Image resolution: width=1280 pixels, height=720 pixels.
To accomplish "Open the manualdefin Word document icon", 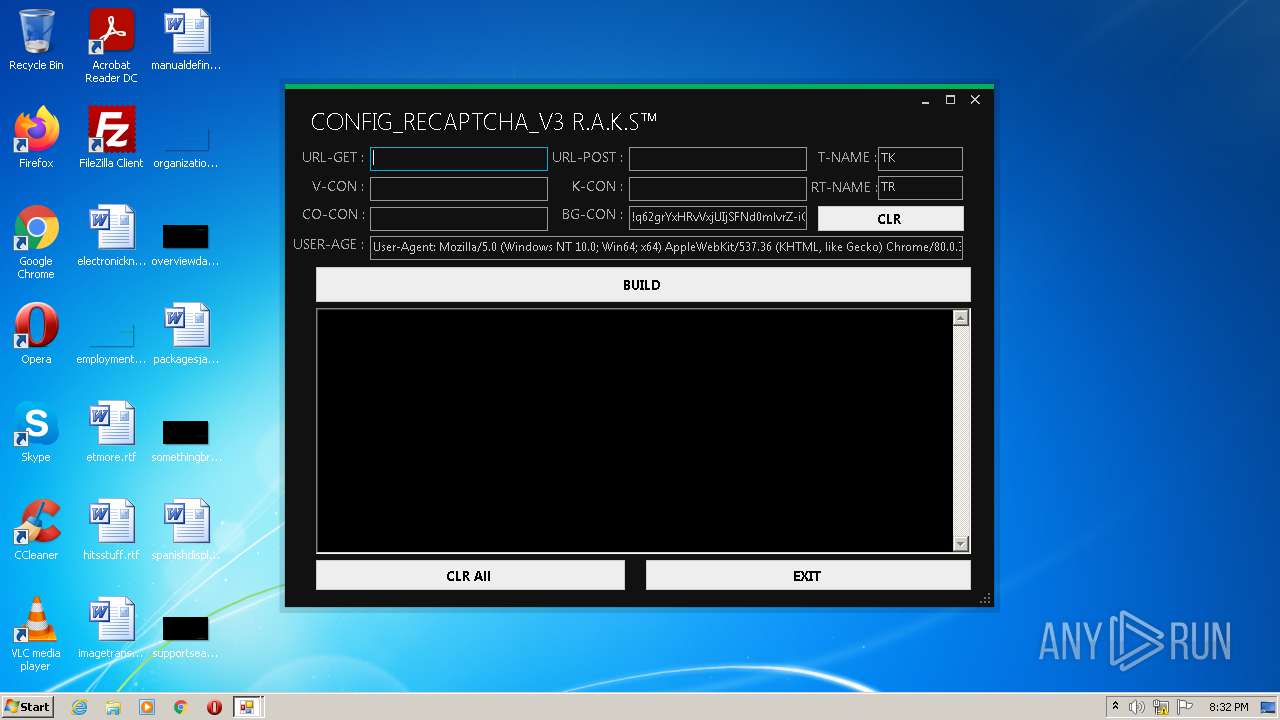I will tap(186, 40).
